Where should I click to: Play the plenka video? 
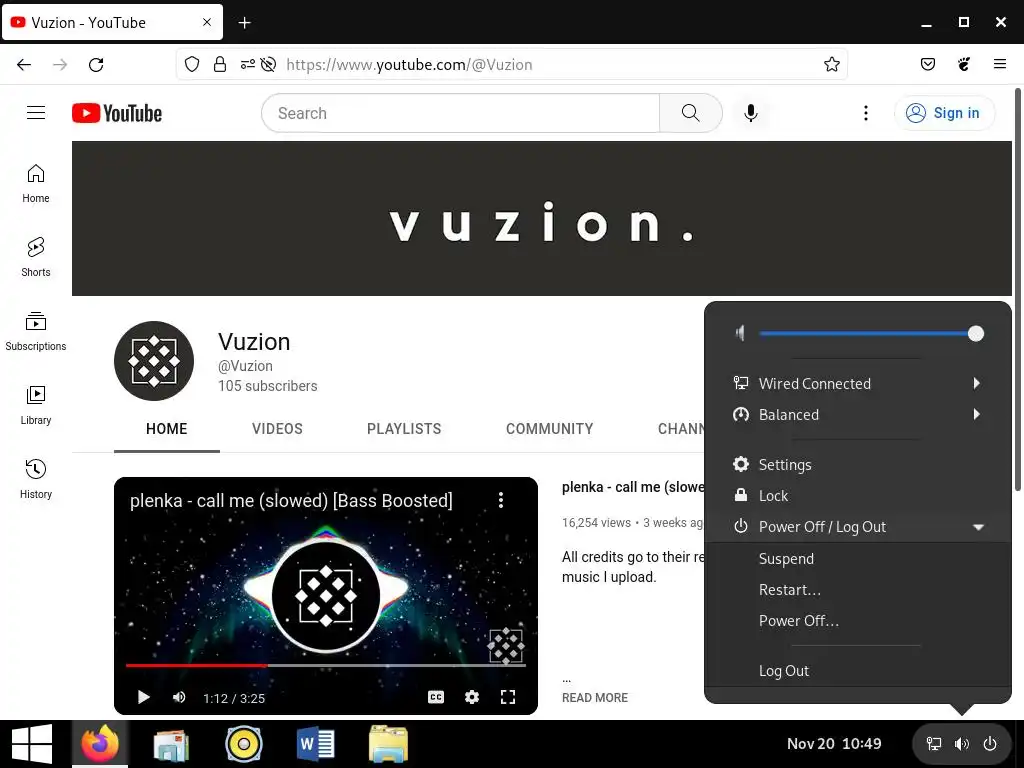(x=144, y=697)
